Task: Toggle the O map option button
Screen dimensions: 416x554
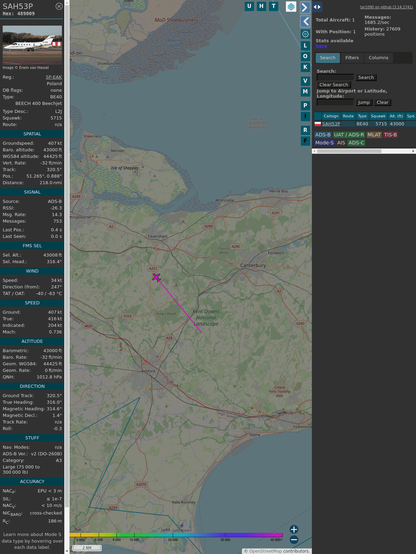Action: point(305,56)
